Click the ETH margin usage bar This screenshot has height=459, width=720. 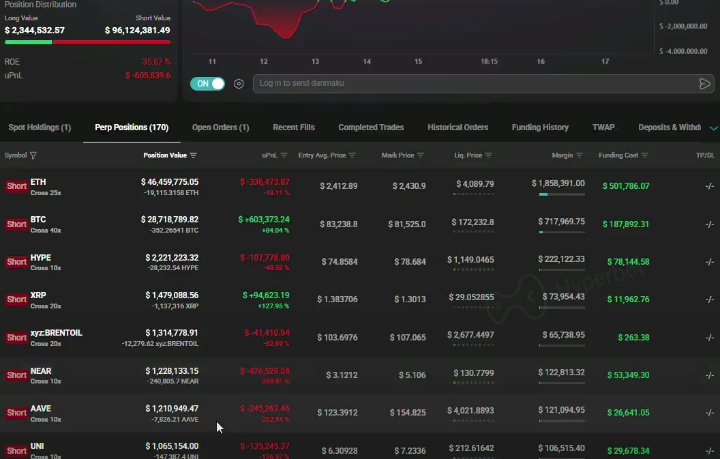(562, 195)
